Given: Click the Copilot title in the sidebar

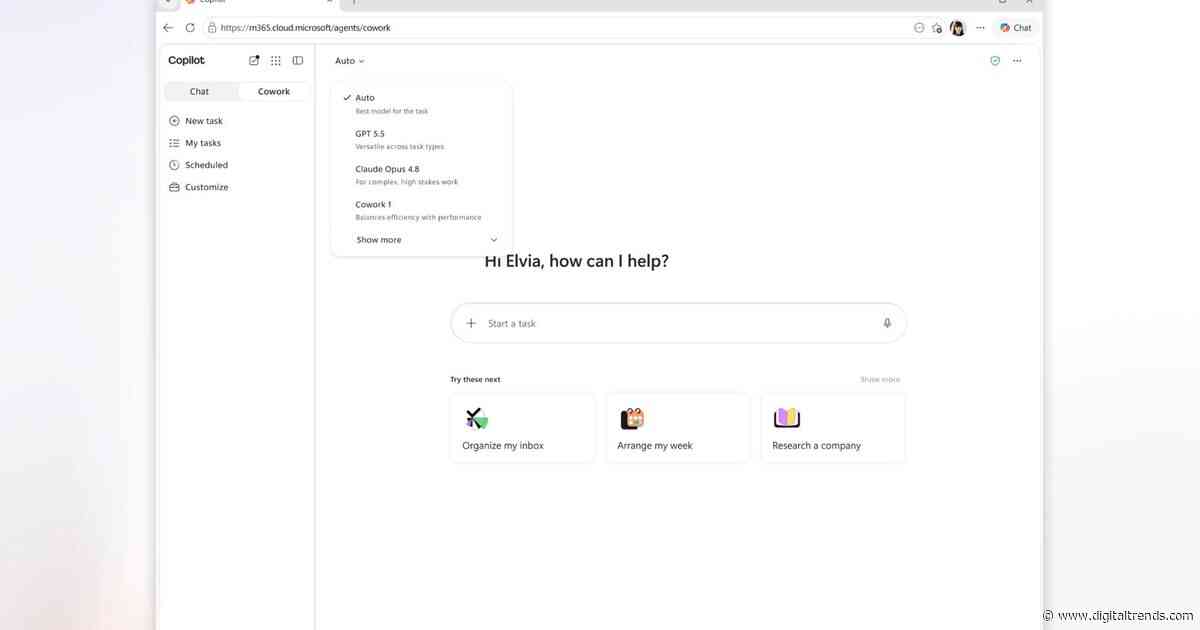Looking at the screenshot, I should pyautogui.click(x=186, y=61).
